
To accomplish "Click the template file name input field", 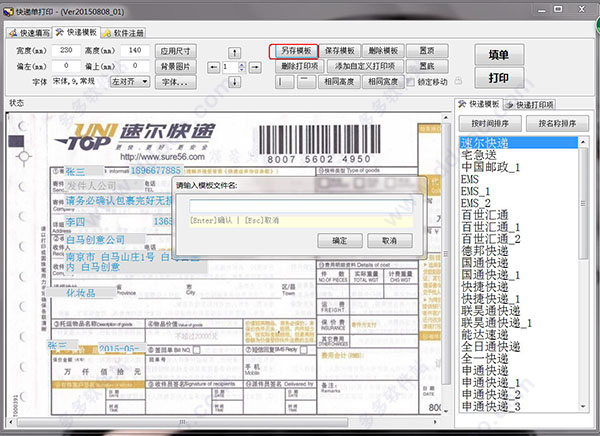I will [301, 206].
